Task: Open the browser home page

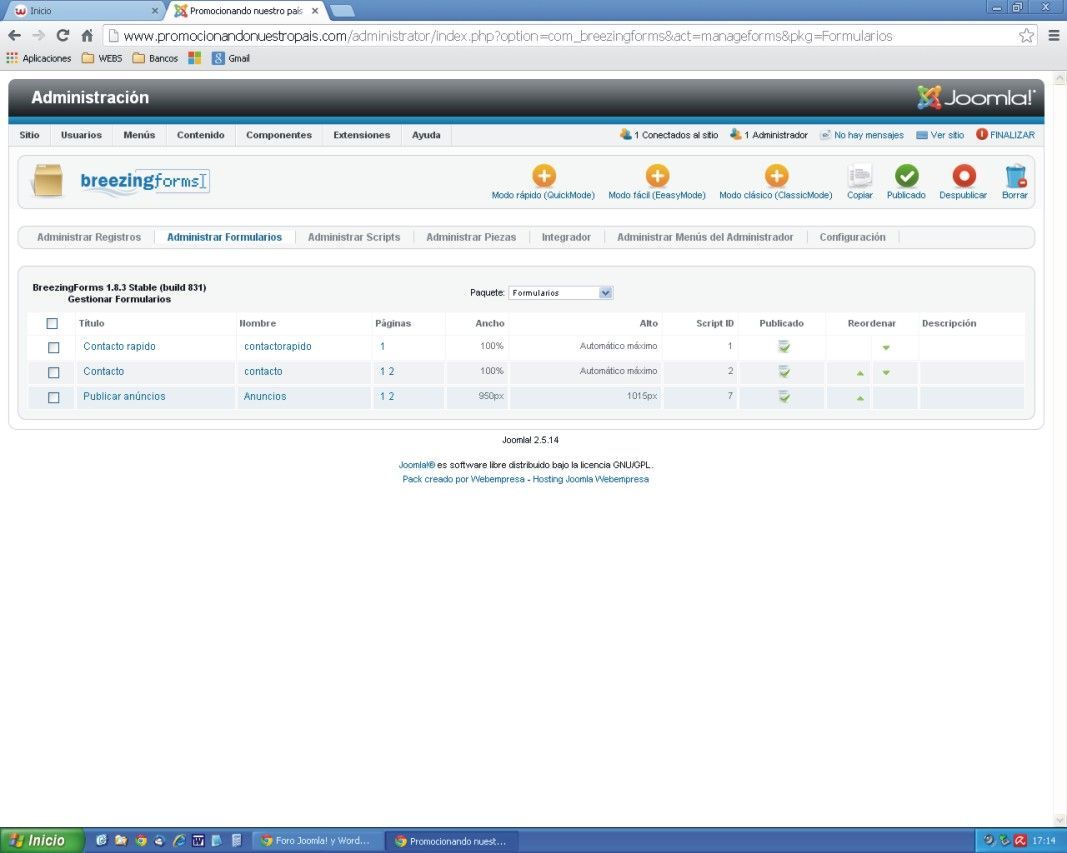Action: pos(87,35)
